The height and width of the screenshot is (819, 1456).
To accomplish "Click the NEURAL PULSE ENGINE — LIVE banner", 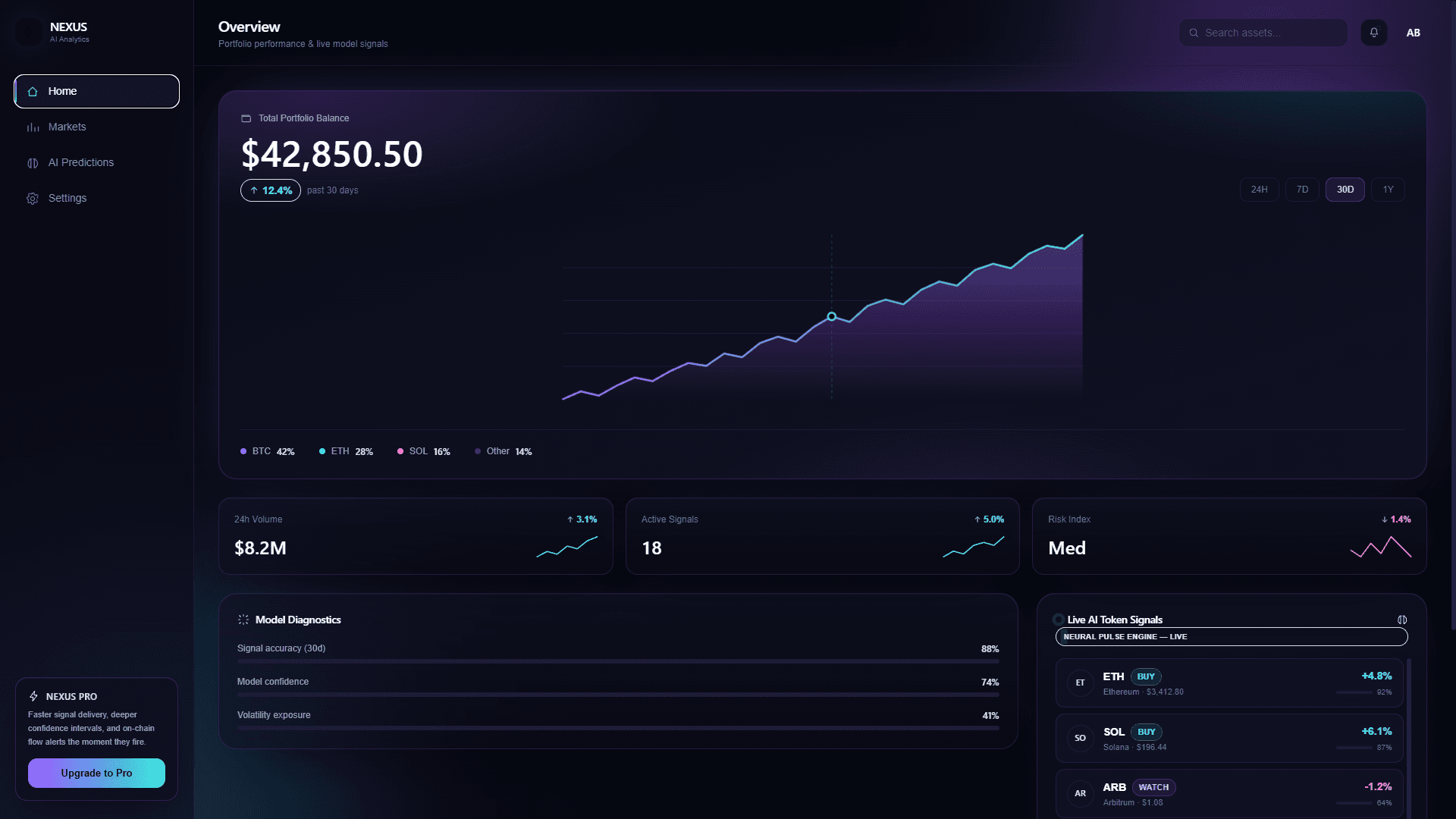I will click(1232, 637).
